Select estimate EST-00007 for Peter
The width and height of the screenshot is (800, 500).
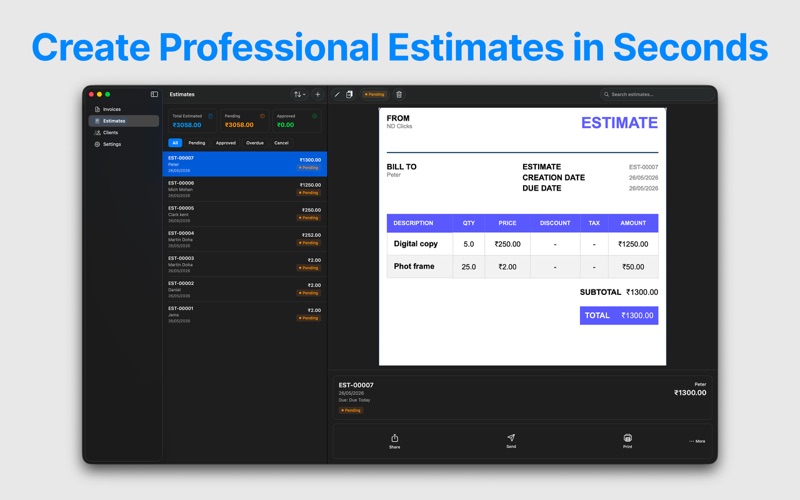click(x=245, y=164)
